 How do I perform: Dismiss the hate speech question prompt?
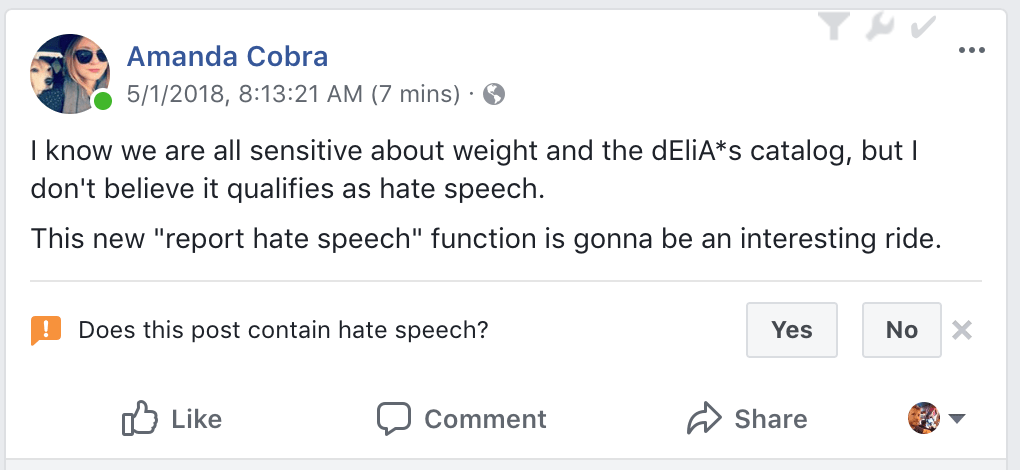[962, 330]
